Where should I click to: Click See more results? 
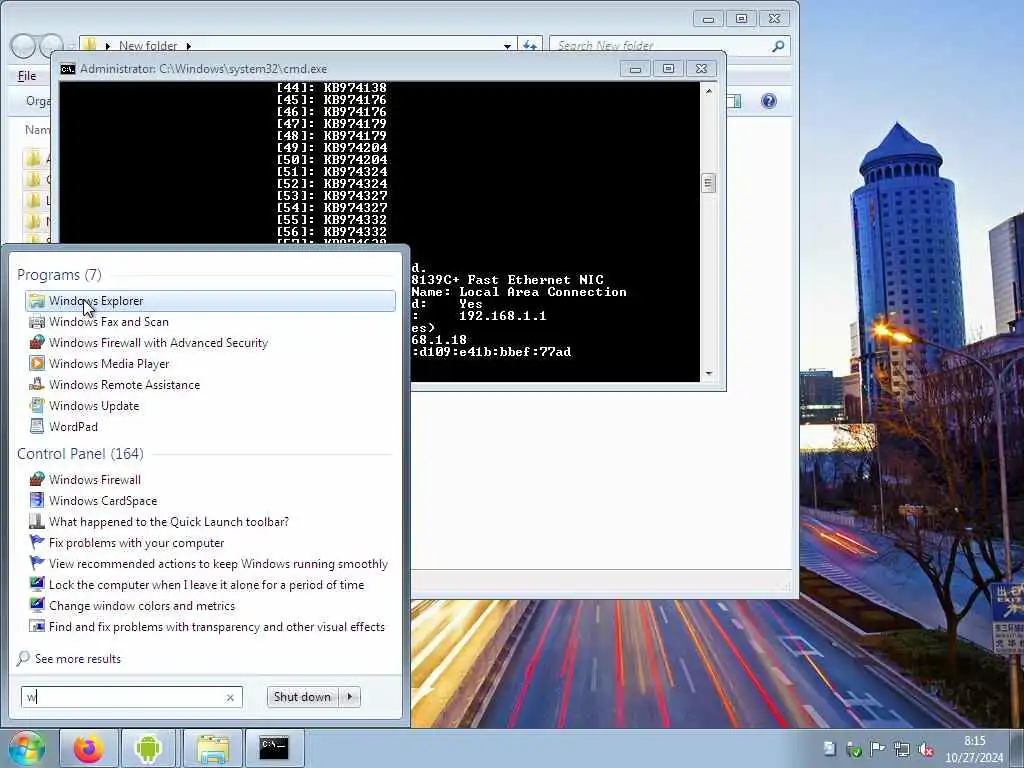click(69, 659)
